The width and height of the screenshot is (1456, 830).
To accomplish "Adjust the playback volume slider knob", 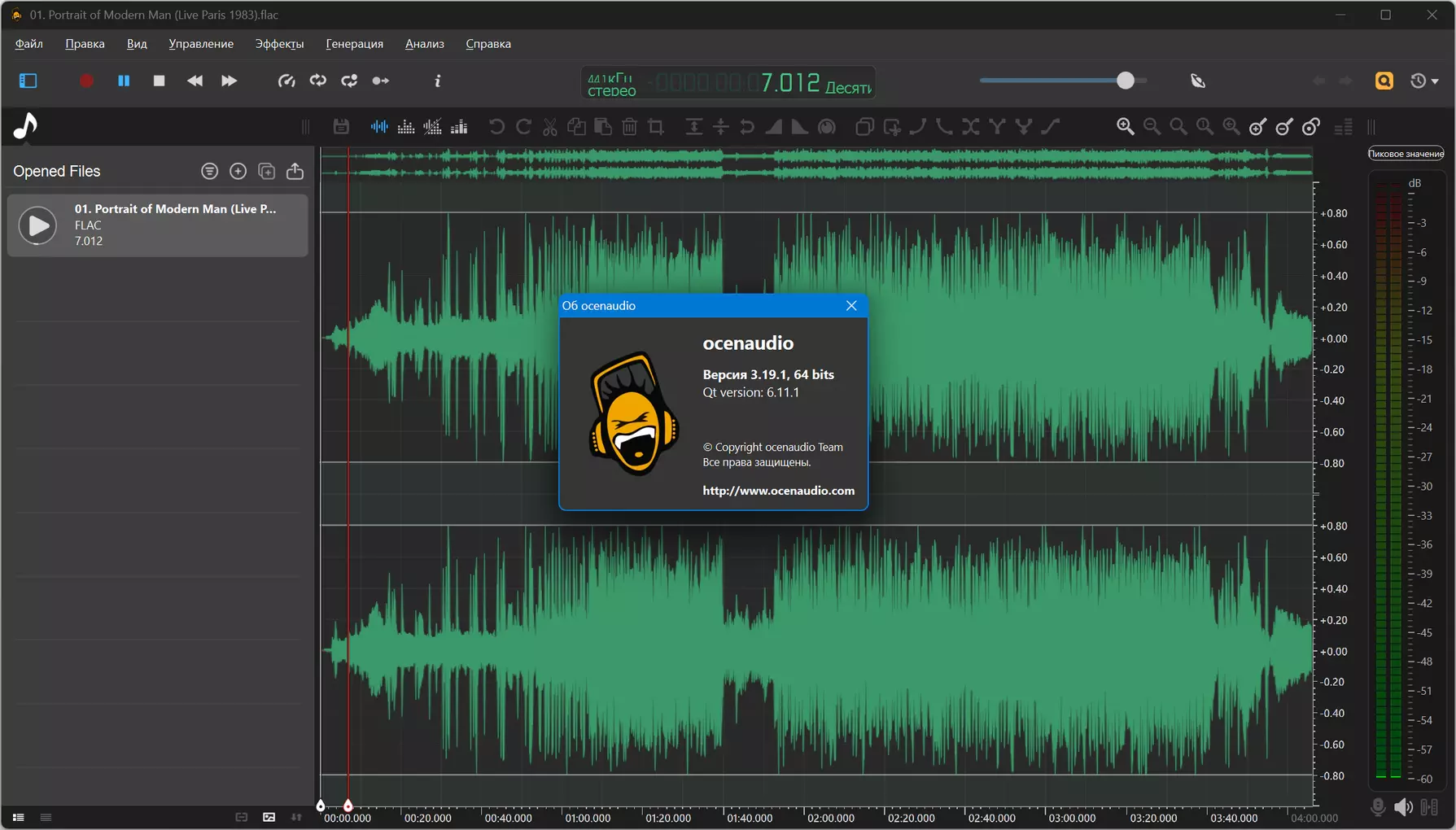I will 1125,80.
